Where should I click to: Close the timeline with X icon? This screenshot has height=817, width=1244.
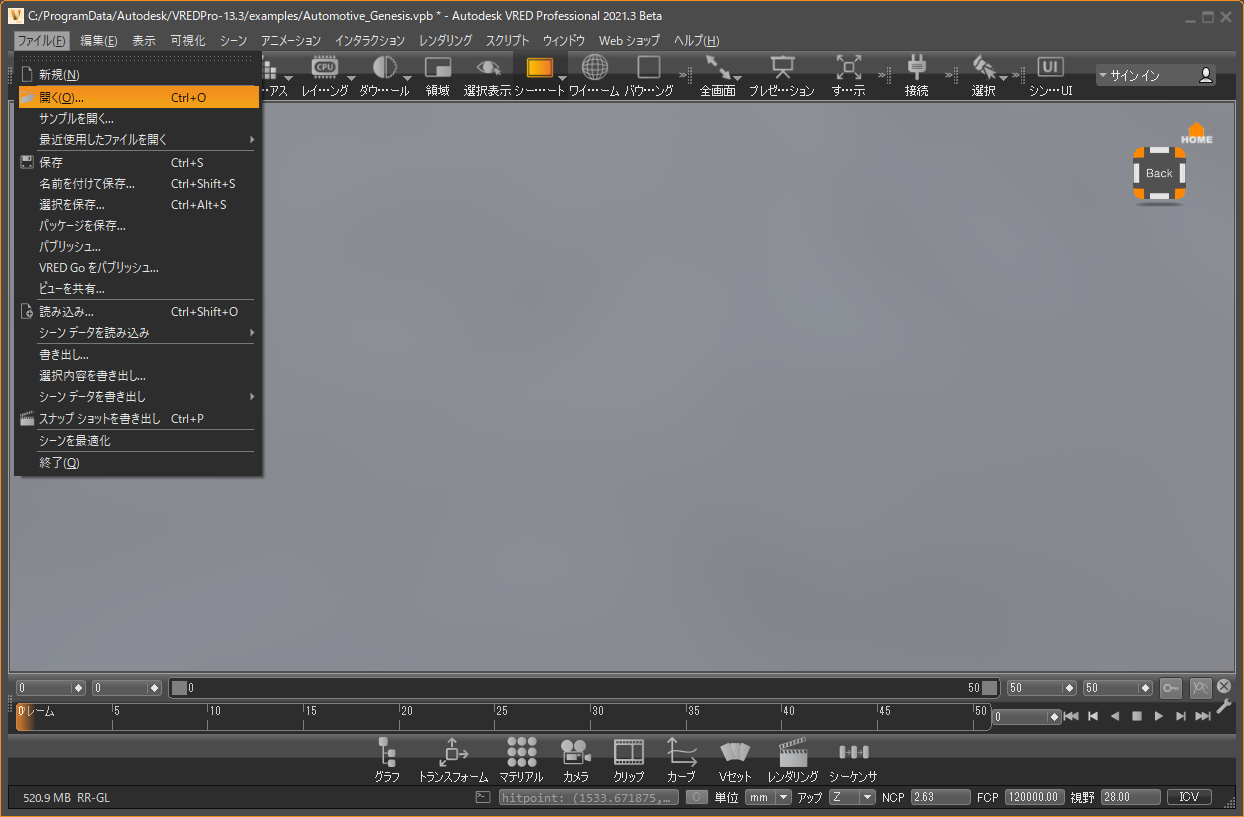(x=1224, y=686)
